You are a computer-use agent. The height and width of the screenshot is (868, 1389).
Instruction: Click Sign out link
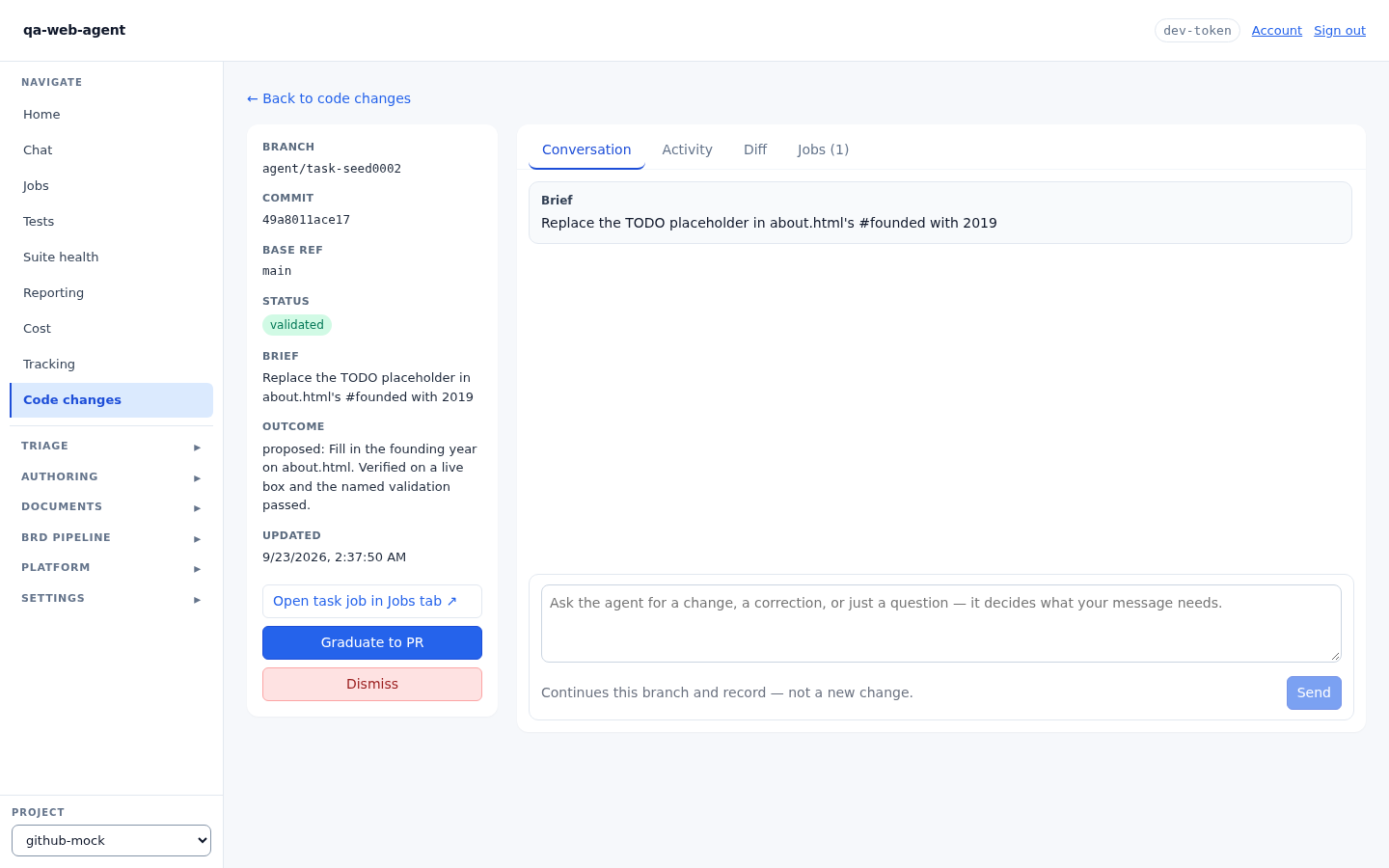pyautogui.click(x=1339, y=31)
